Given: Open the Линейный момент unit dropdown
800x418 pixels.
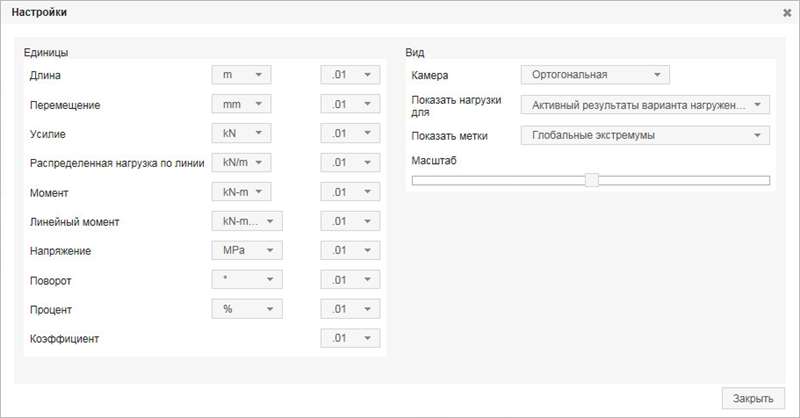Looking at the screenshot, I should coord(247,221).
